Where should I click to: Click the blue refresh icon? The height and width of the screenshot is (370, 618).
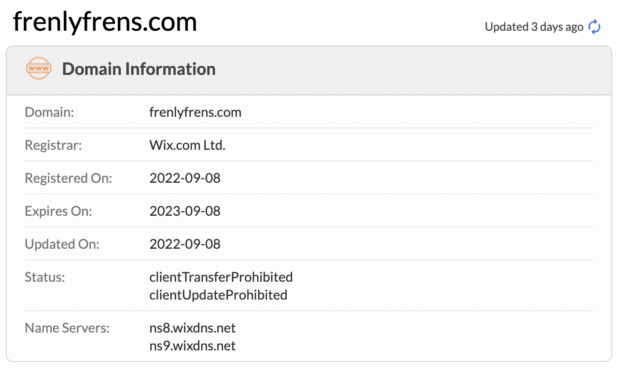click(x=594, y=27)
